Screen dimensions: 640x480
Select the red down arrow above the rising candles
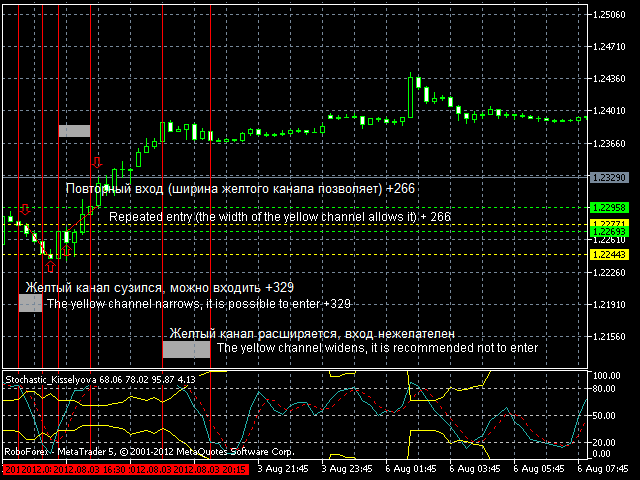pos(97,162)
